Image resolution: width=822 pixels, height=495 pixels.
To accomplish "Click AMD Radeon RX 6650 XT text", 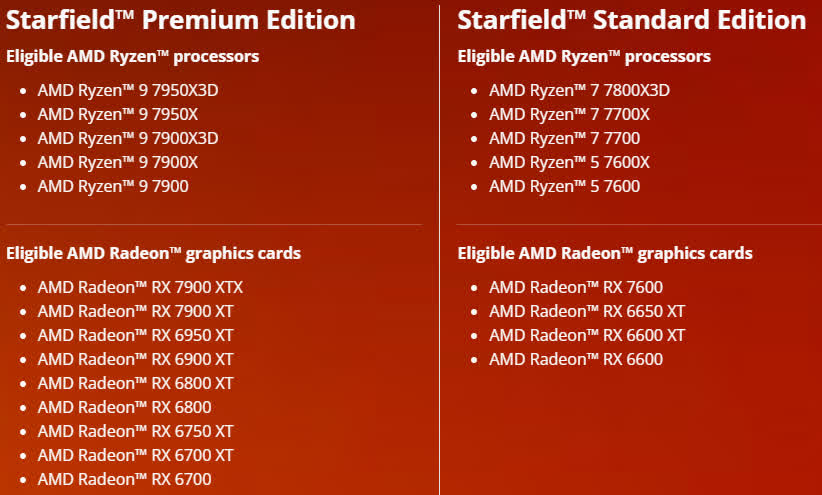I will point(587,311).
